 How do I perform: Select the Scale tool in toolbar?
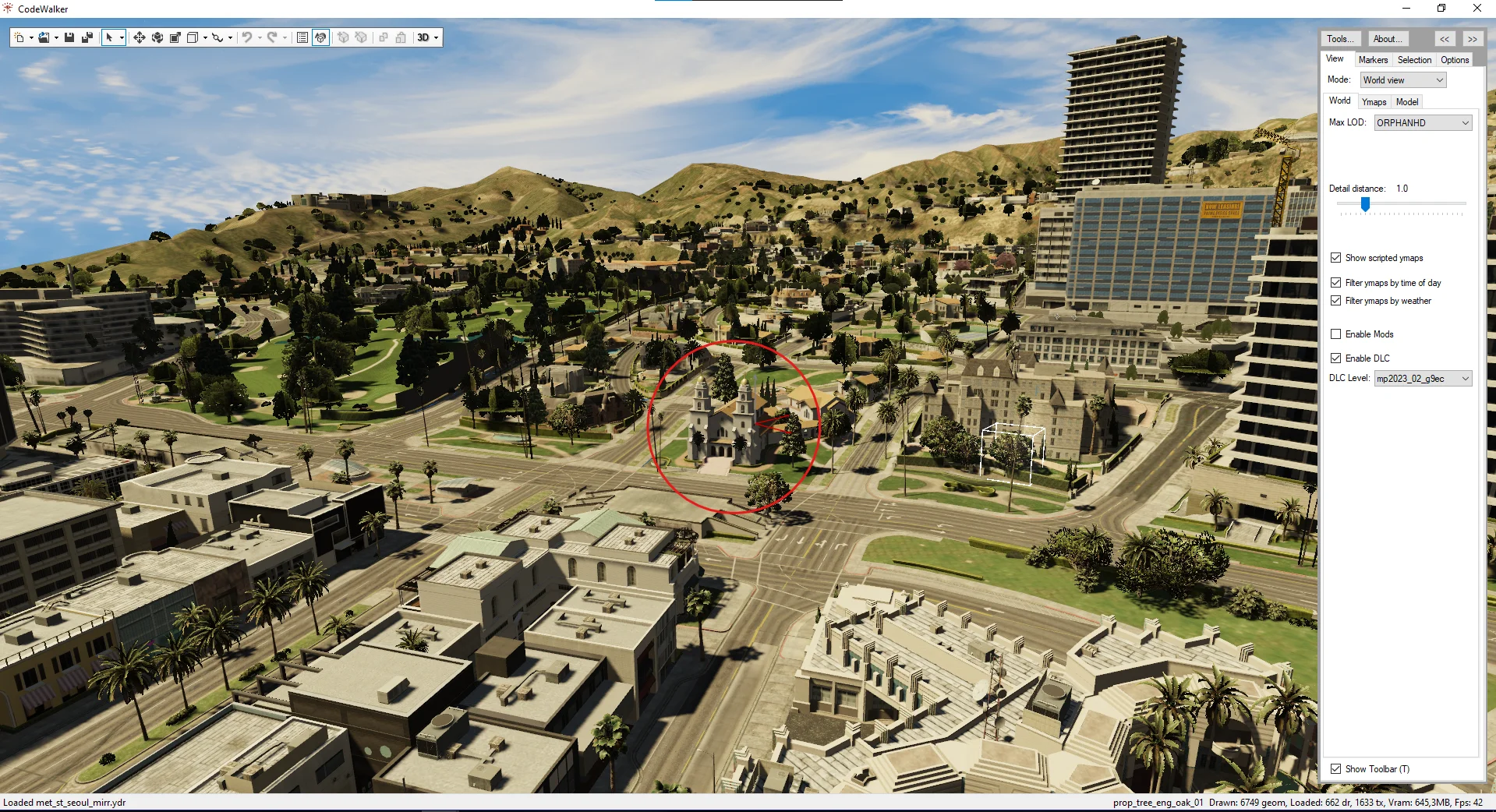[x=175, y=37]
